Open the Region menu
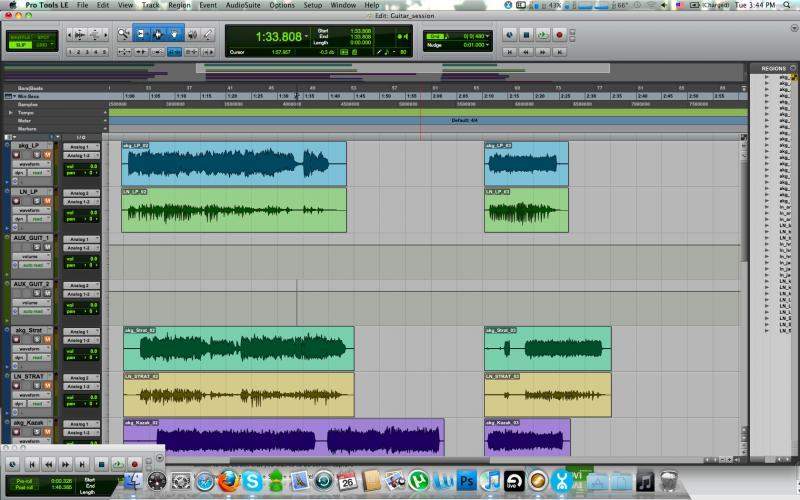This screenshot has height=500, width=800. pyautogui.click(x=179, y=5)
